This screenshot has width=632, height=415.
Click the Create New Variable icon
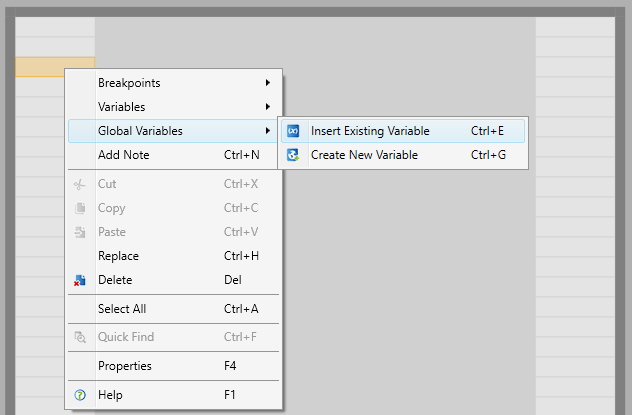coord(293,155)
